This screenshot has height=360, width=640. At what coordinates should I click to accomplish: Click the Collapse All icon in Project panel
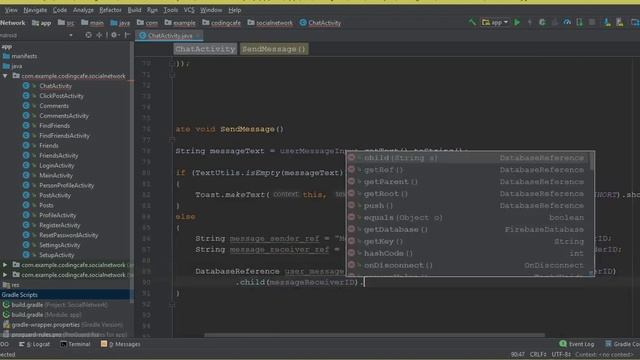pyautogui.click(x=99, y=36)
